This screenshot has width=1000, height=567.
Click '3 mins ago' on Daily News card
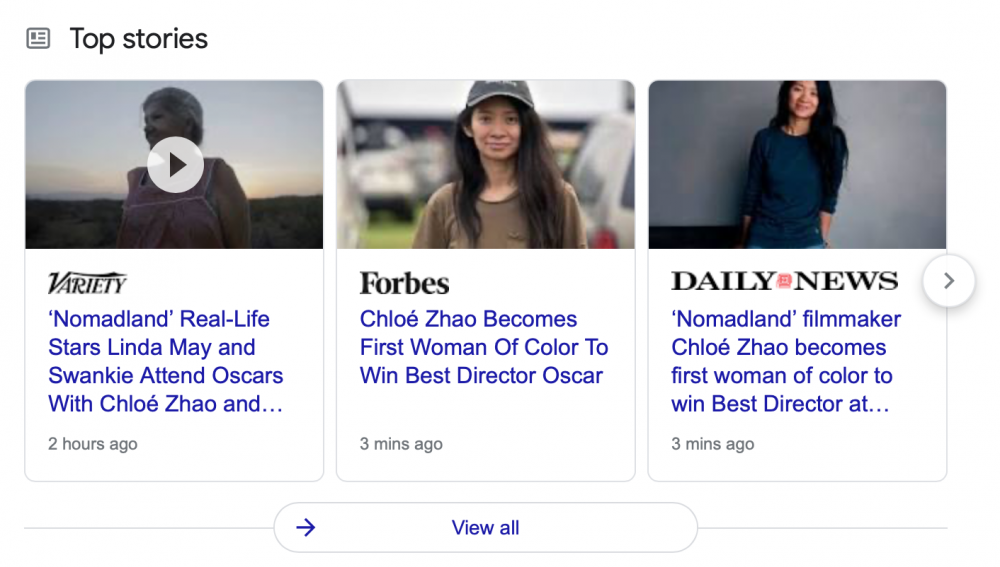point(713,444)
